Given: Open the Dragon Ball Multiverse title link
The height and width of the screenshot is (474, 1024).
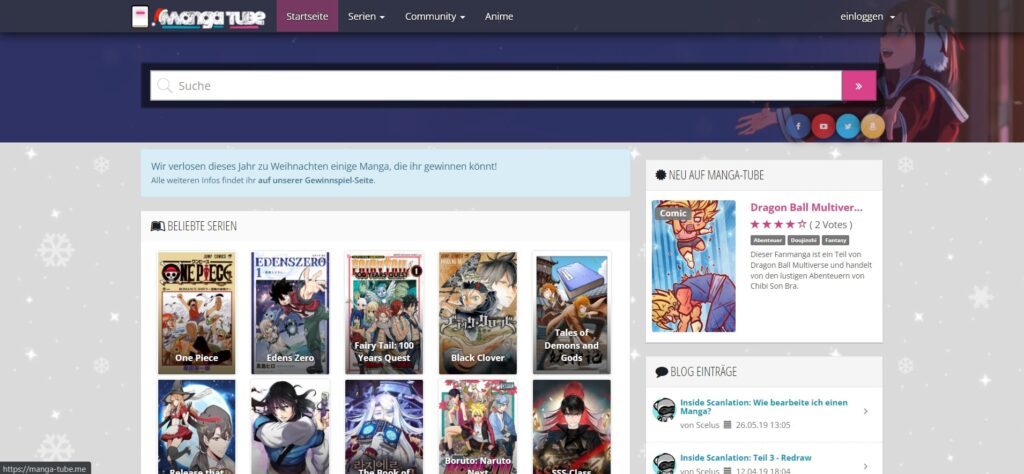Looking at the screenshot, I should pyautogui.click(x=806, y=207).
